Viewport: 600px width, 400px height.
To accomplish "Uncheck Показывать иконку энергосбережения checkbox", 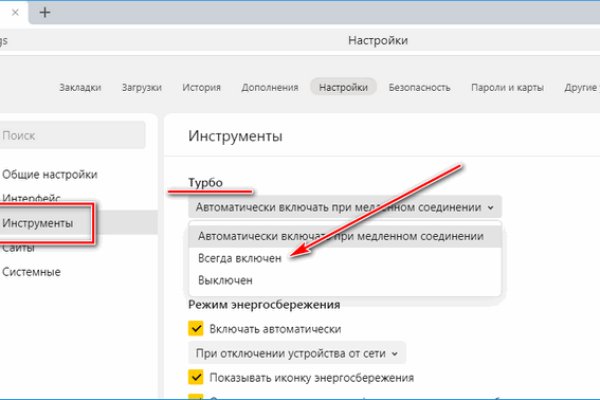I will click(x=196, y=377).
